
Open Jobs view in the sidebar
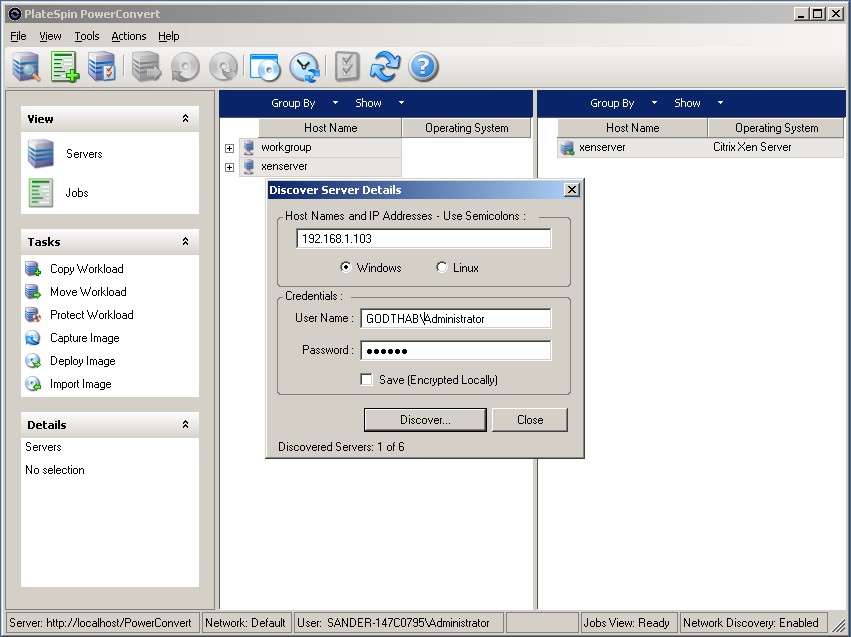(x=76, y=193)
